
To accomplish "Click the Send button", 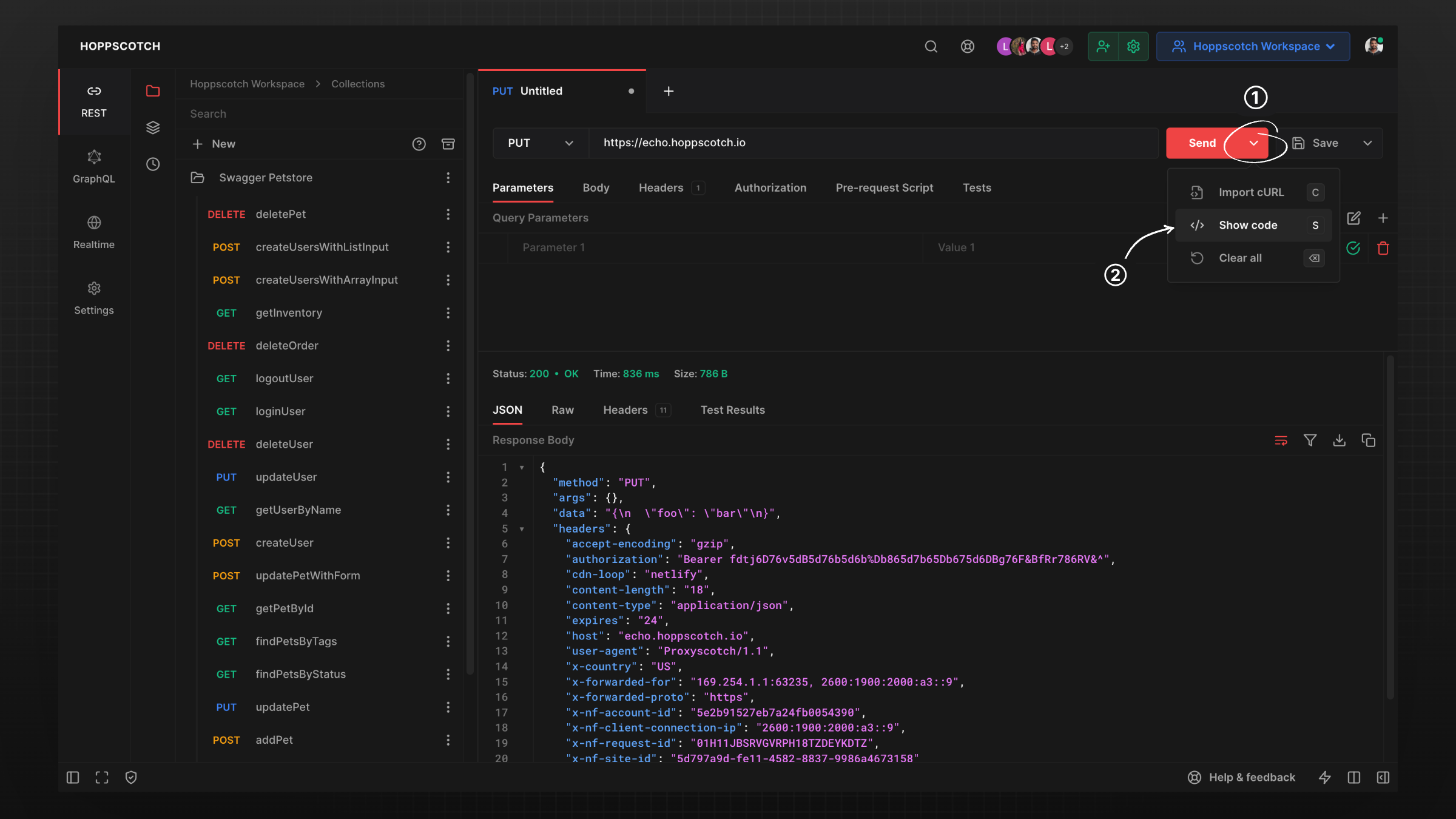I will [x=1201, y=143].
